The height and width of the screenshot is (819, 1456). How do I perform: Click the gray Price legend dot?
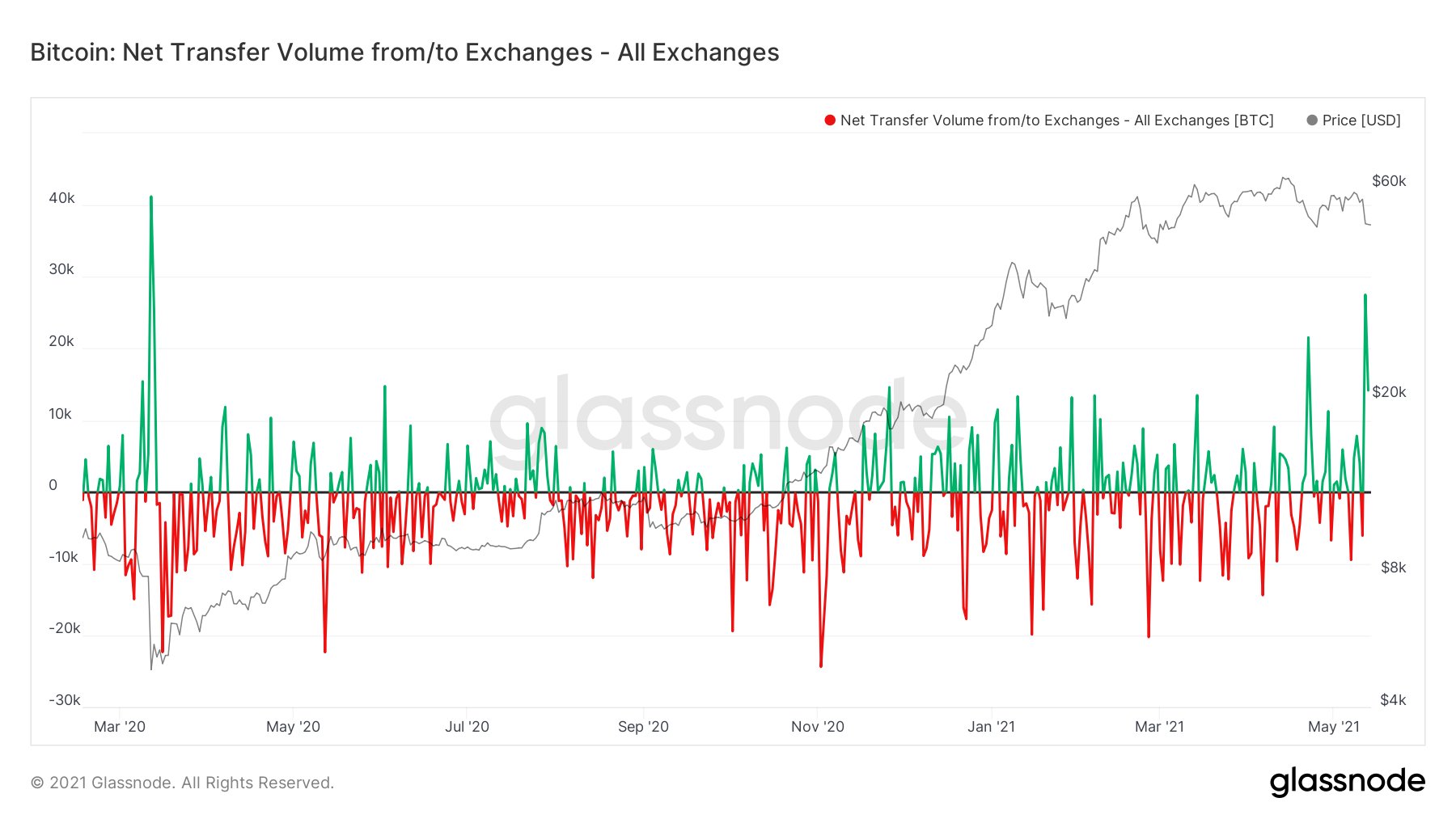[1312, 120]
